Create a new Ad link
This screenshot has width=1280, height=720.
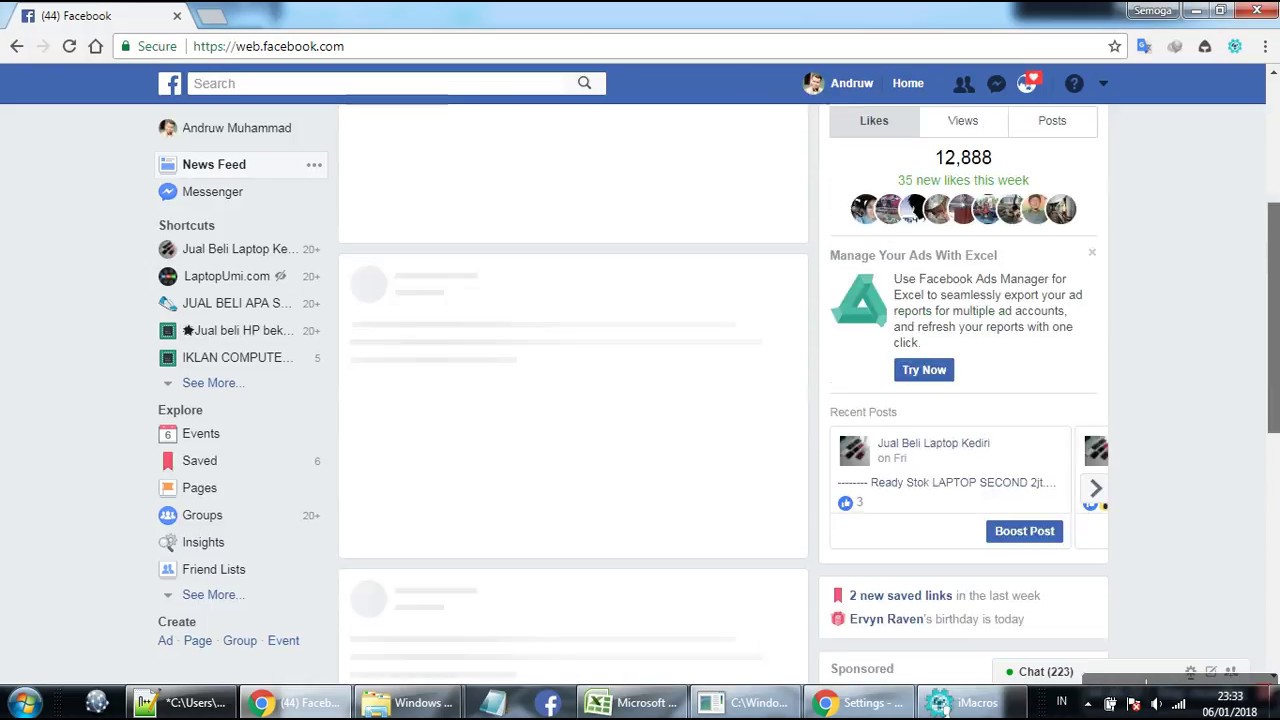point(165,641)
